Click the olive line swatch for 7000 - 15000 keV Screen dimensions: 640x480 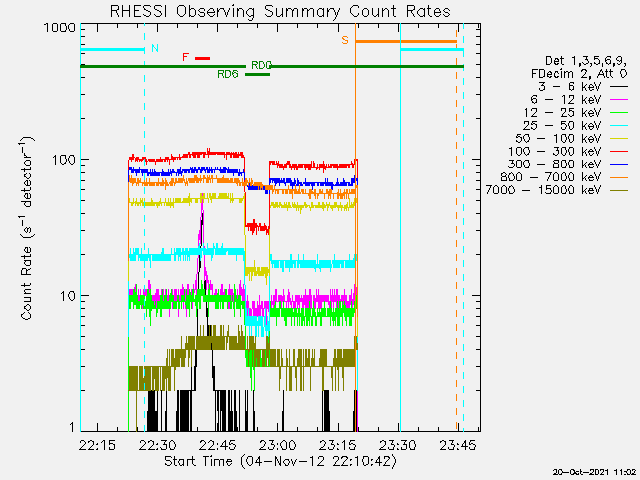pyautogui.click(x=619, y=190)
